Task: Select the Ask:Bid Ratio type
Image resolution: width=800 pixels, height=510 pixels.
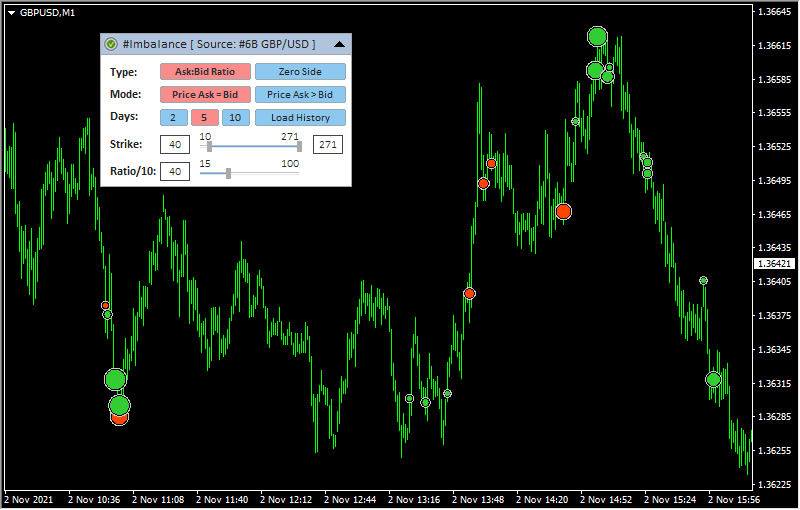Action: [x=205, y=72]
